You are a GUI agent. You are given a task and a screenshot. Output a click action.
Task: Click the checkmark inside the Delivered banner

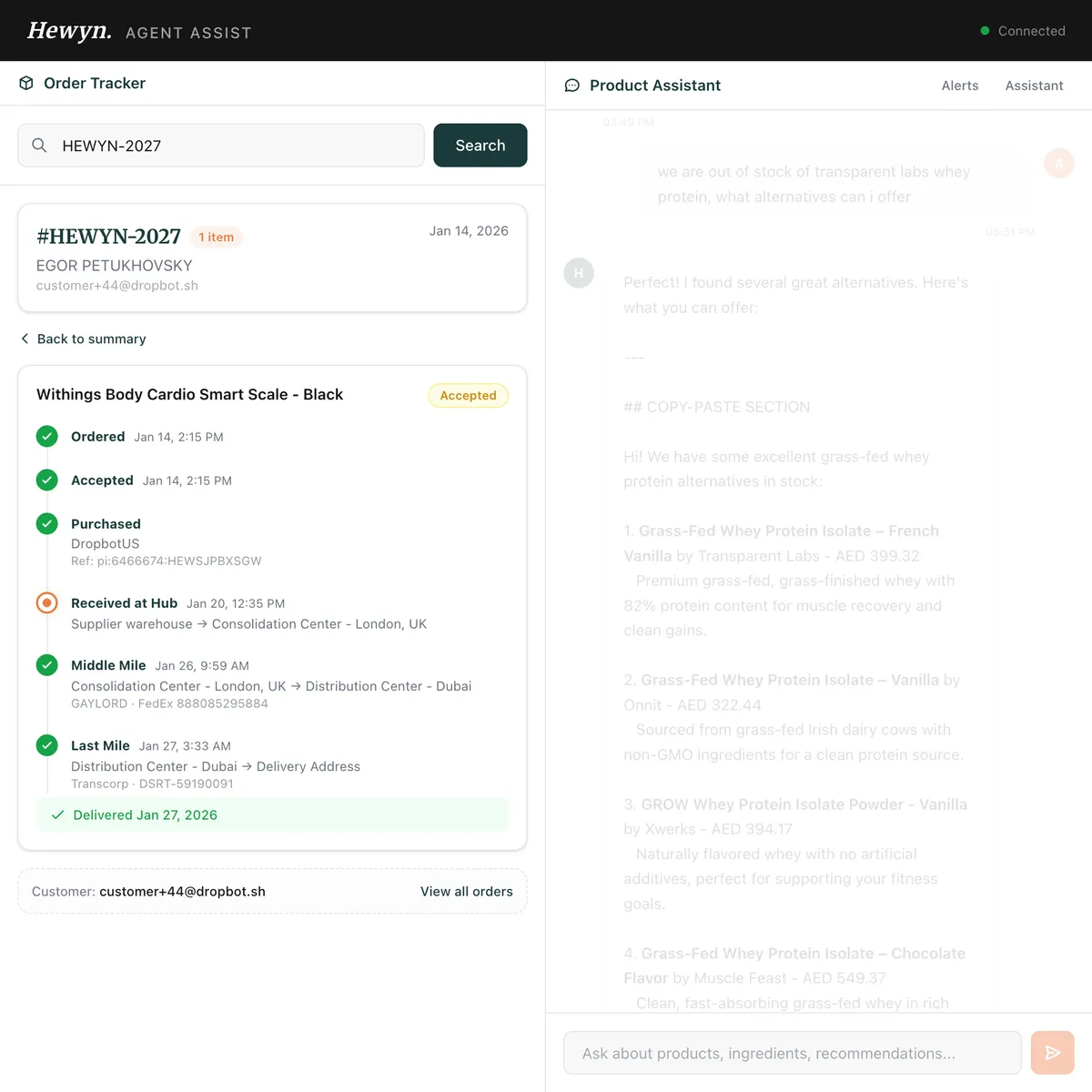coord(57,814)
